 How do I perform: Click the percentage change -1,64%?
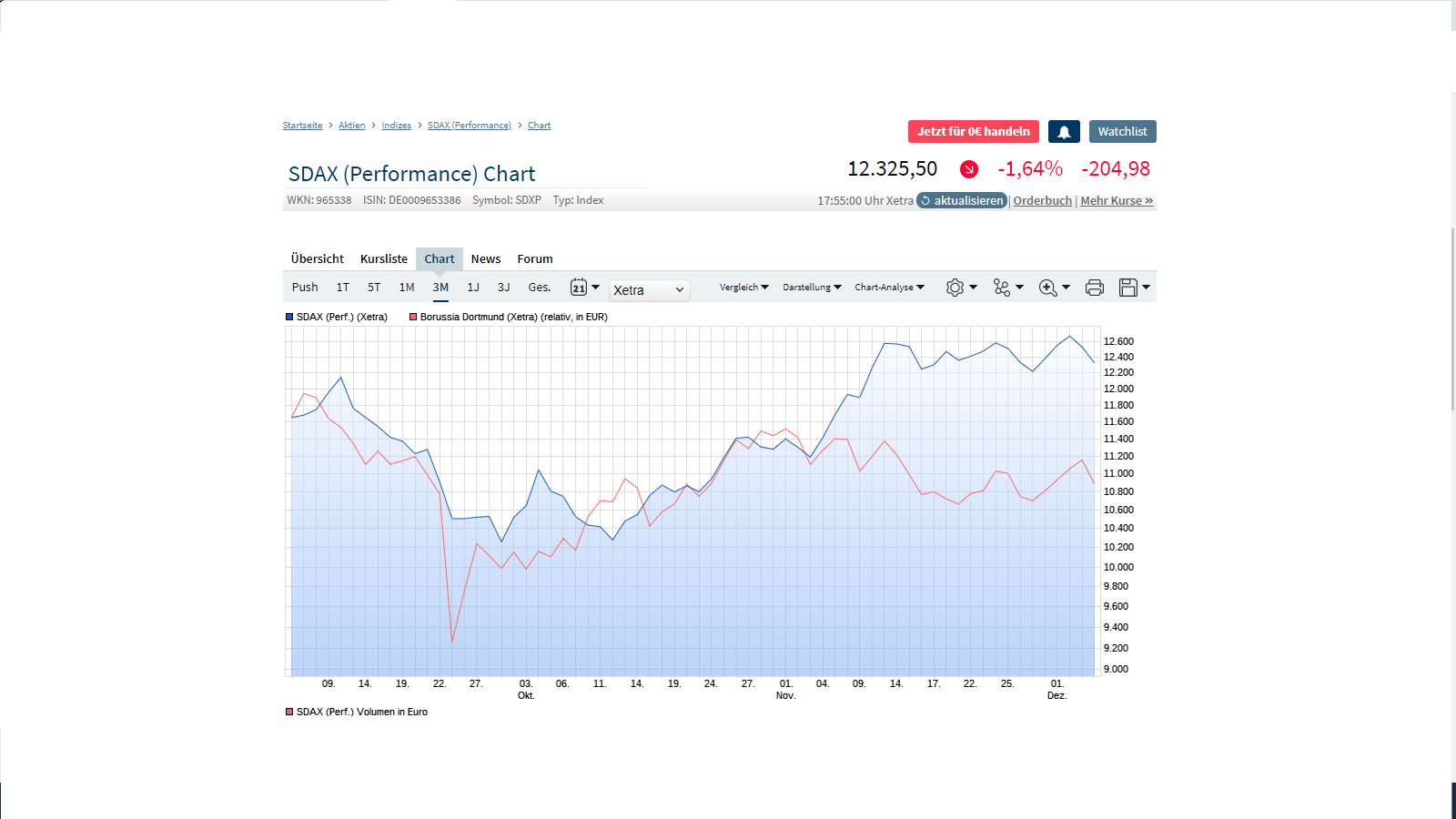point(1030,169)
